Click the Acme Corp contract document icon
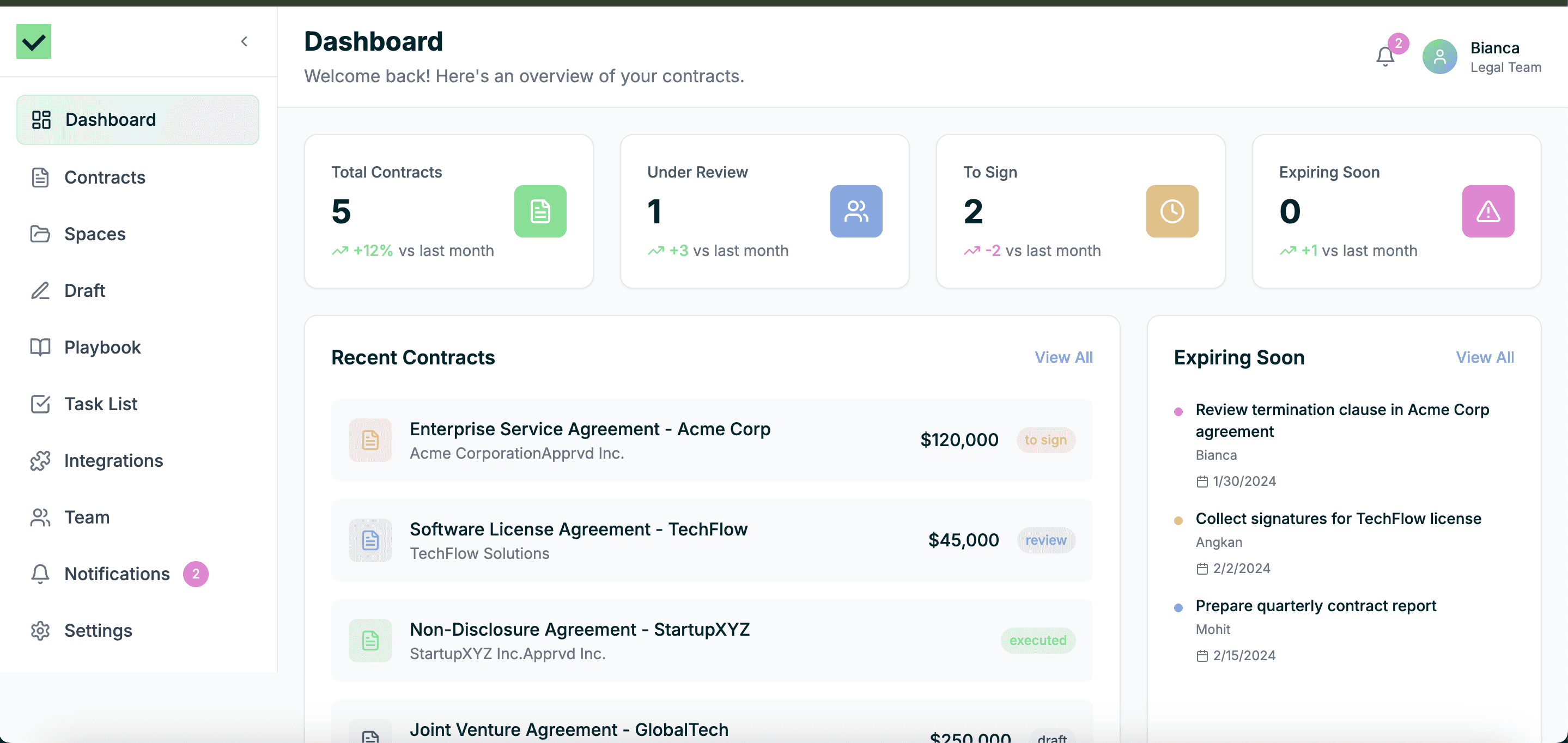Viewport: 1568px width, 743px height. tap(370, 440)
